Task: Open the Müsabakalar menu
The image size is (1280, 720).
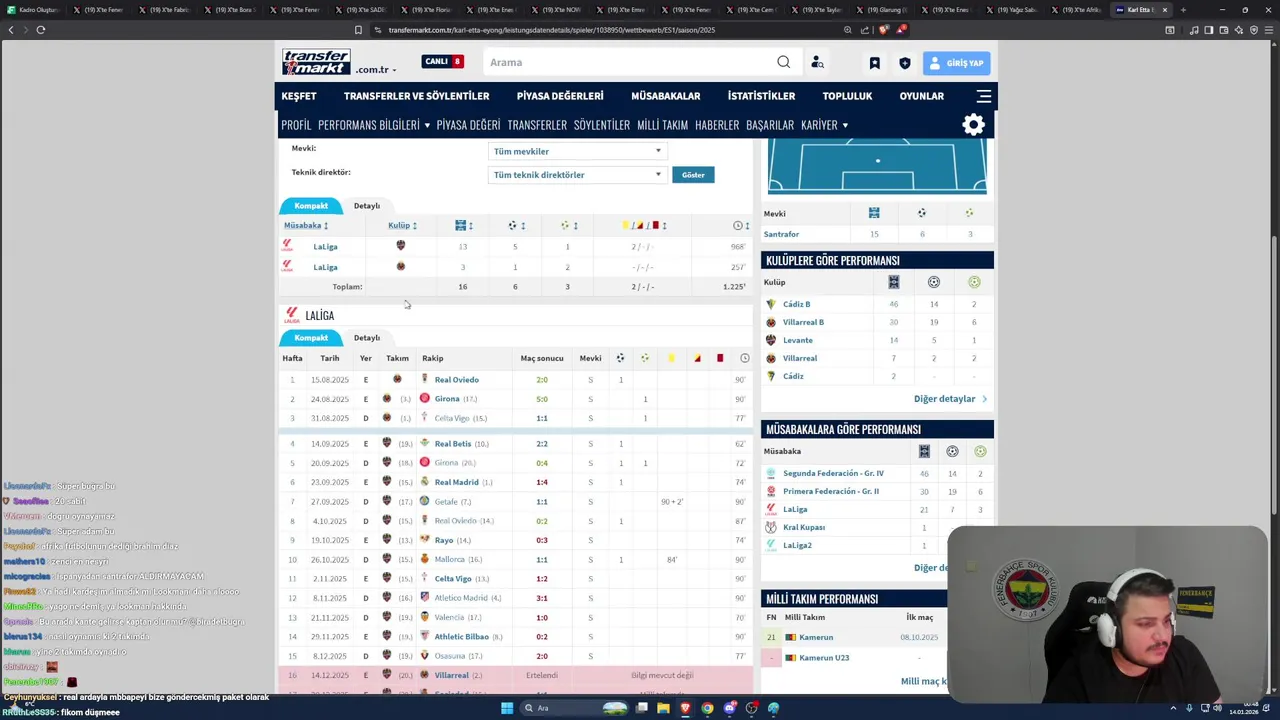Action: coord(666,96)
